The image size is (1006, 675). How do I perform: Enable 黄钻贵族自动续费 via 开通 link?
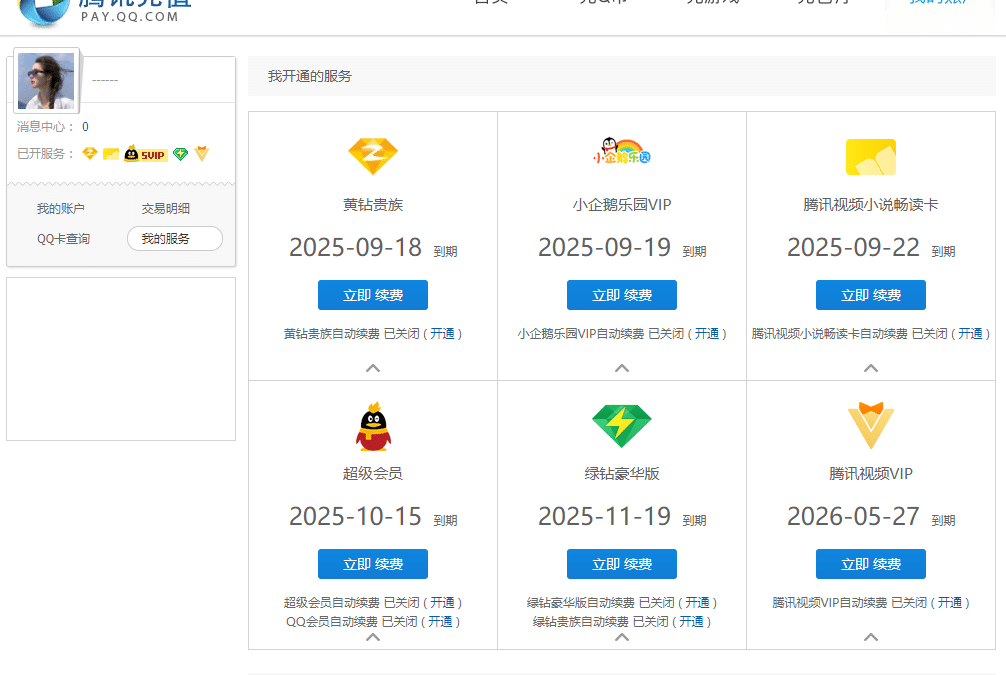tap(442, 334)
